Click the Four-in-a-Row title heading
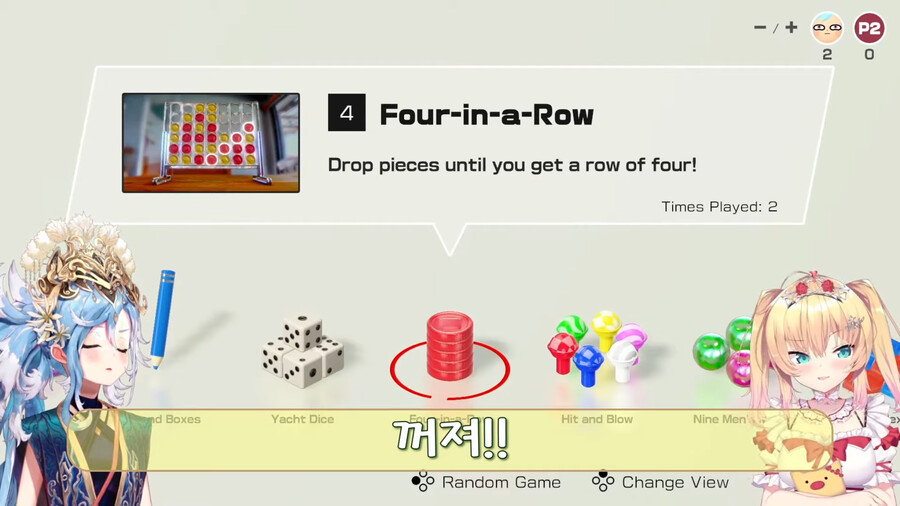Viewport: 900px width, 506px height. (486, 115)
